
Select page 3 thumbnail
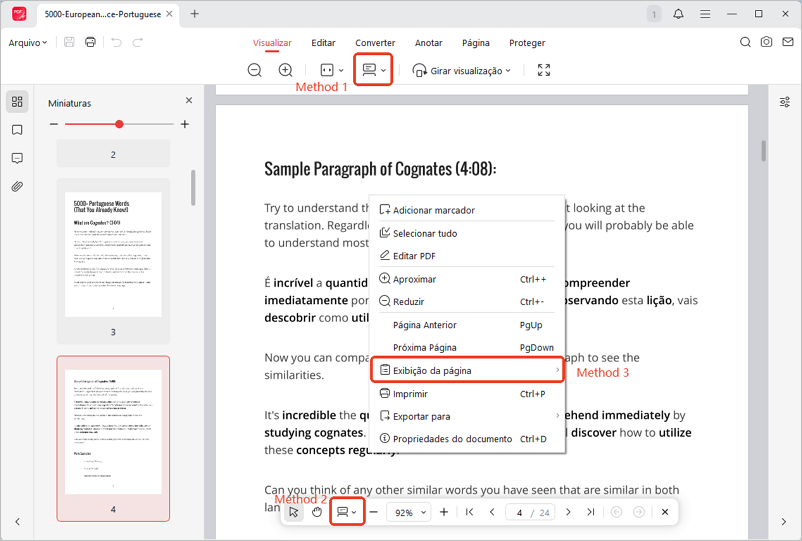click(x=113, y=261)
